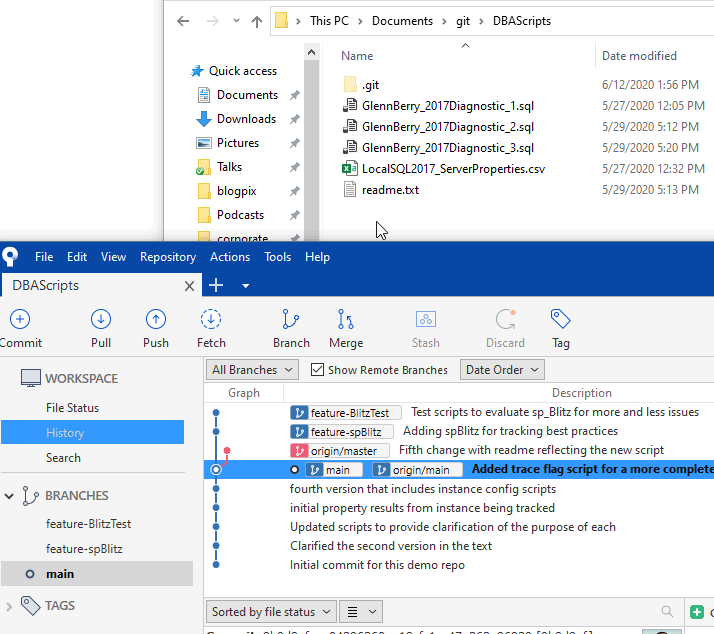
Task: Expand the TAGS section
Action: [9, 606]
